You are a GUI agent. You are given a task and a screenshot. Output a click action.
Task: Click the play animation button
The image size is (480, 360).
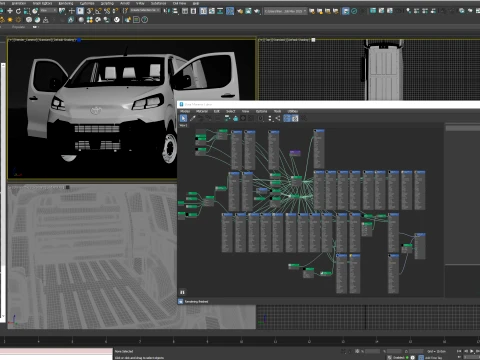coord(472,351)
